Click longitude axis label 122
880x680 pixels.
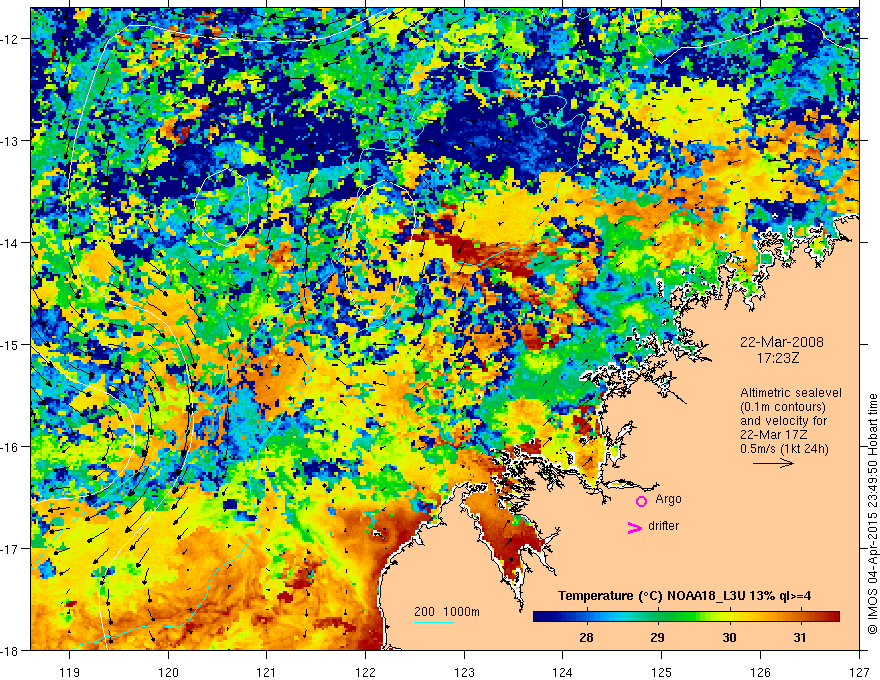pyautogui.click(x=365, y=673)
